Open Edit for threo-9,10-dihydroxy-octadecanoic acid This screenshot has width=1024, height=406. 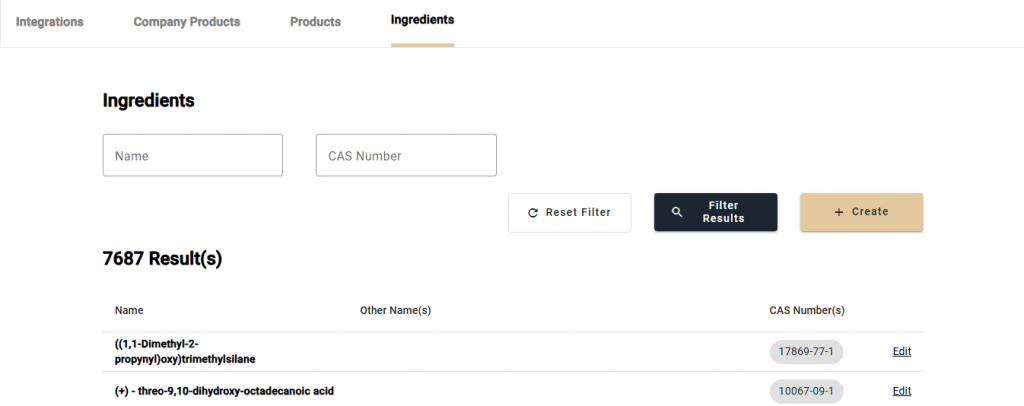902,391
